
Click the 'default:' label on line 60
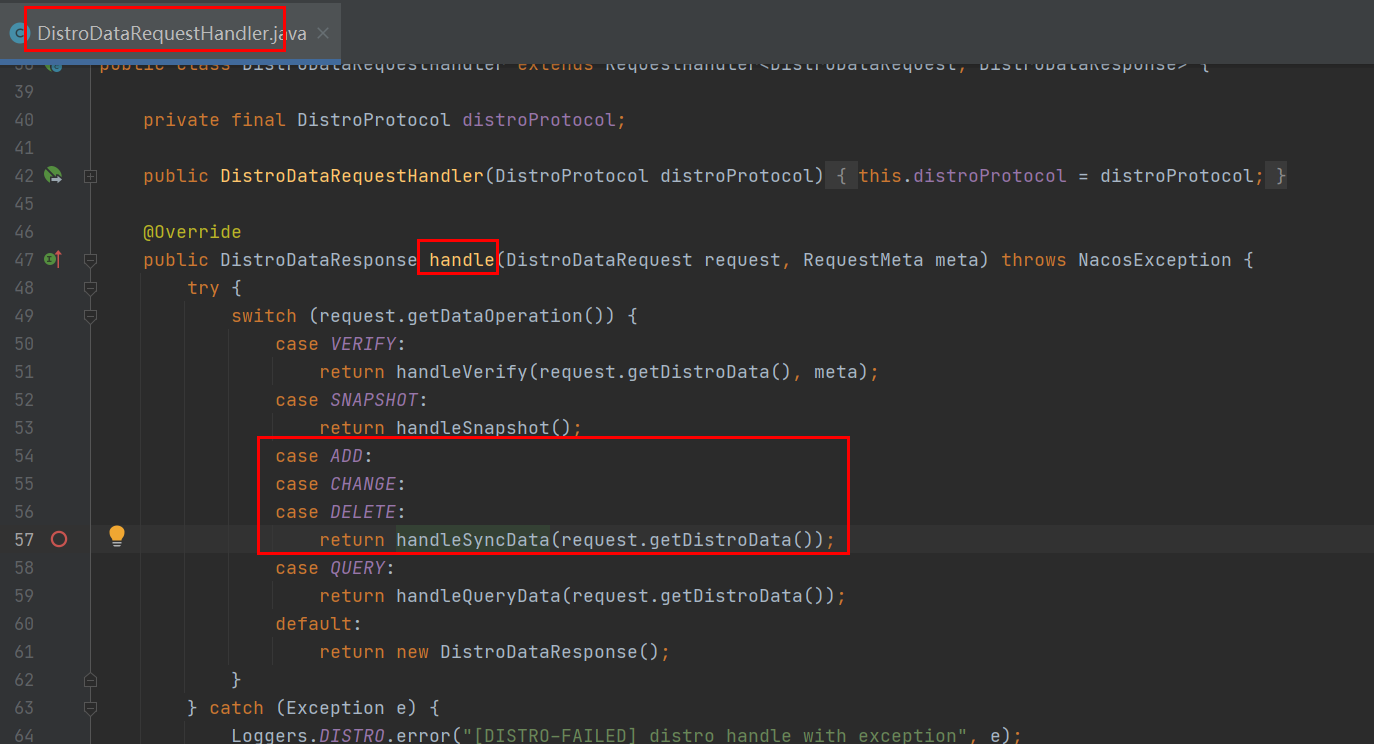tap(319, 624)
